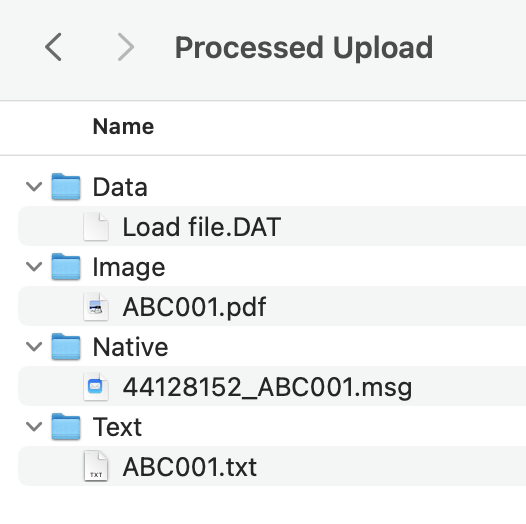The width and height of the screenshot is (526, 524).
Task: Select the 44128152_ABC001.msg file name
Action: 267,387
